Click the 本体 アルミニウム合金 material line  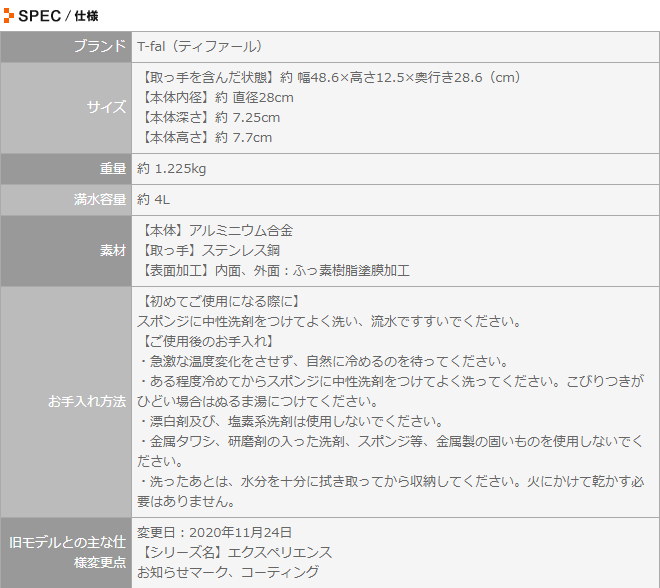[214, 230]
